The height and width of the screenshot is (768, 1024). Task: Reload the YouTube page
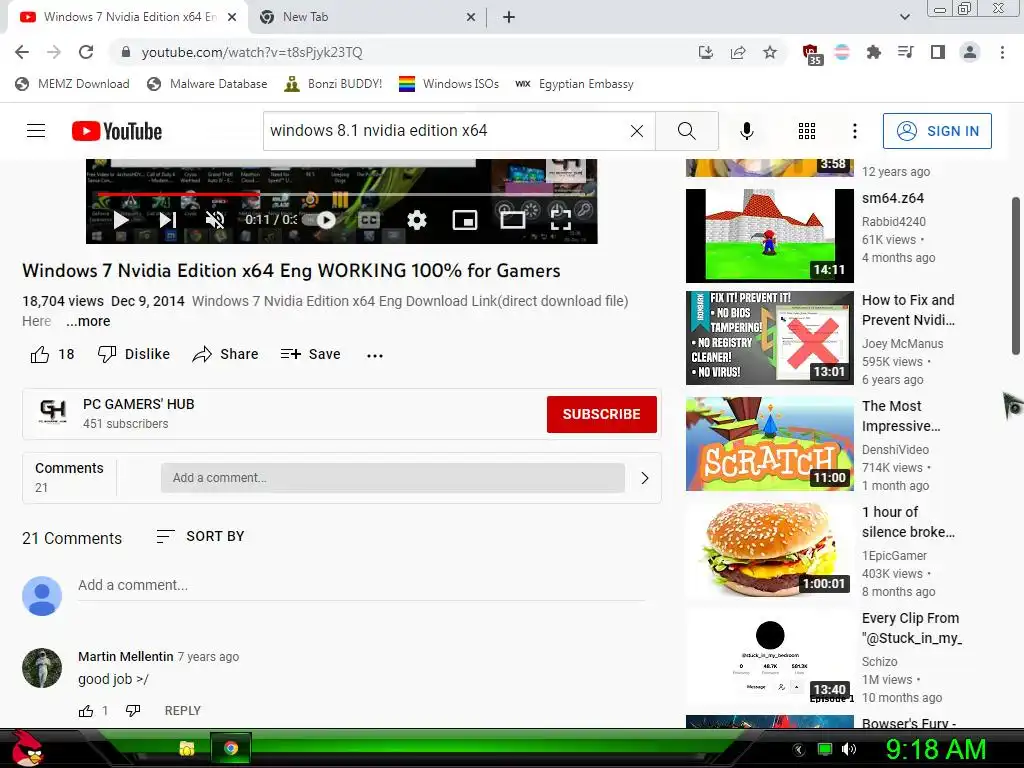pos(86,52)
